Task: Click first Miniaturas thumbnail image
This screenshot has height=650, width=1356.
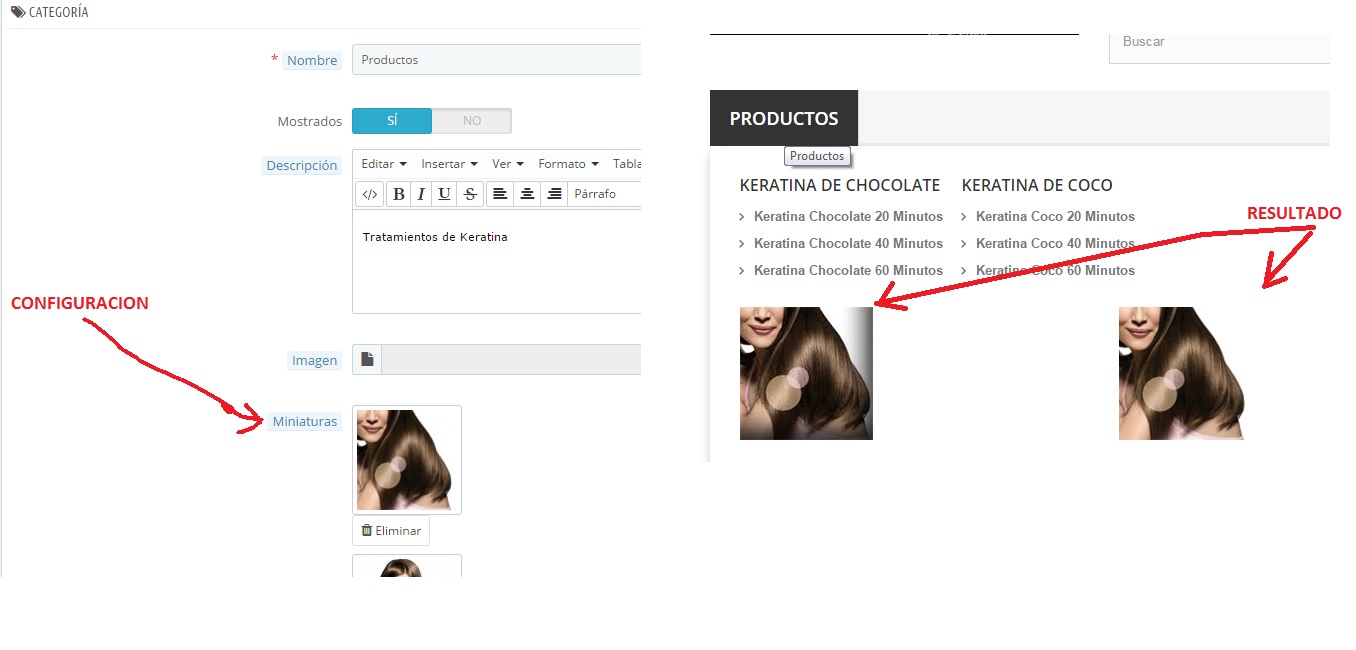Action: 407,460
